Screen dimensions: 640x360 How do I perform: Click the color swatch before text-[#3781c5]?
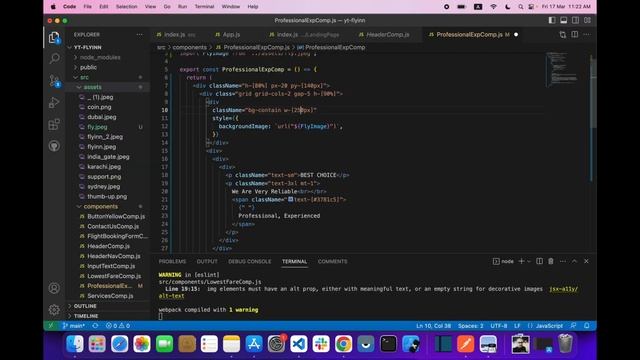coord(291,199)
